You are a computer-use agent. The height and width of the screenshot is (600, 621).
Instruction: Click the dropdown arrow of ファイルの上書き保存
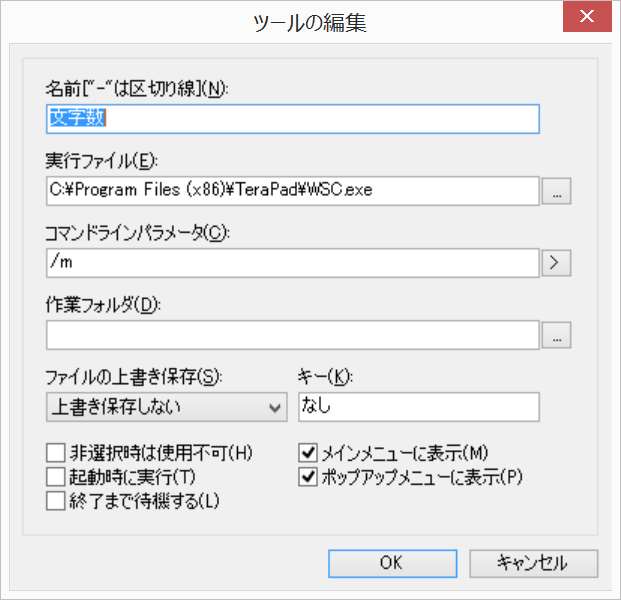tap(275, 408)
